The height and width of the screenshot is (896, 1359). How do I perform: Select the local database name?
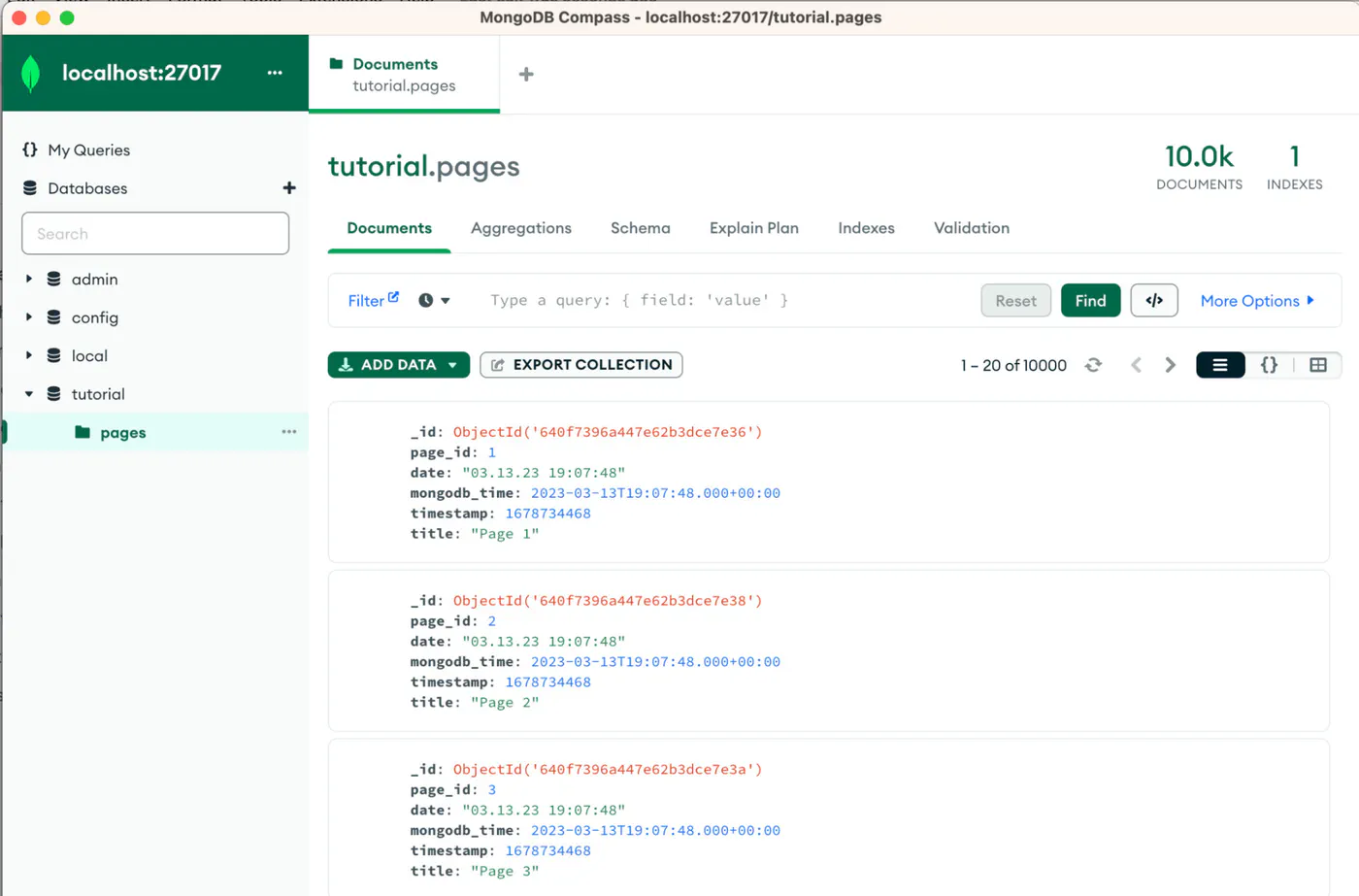89,355
